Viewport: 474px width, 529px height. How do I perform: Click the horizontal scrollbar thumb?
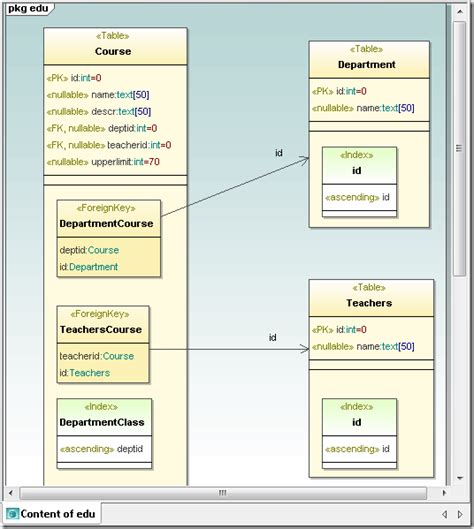click(223, 493)
